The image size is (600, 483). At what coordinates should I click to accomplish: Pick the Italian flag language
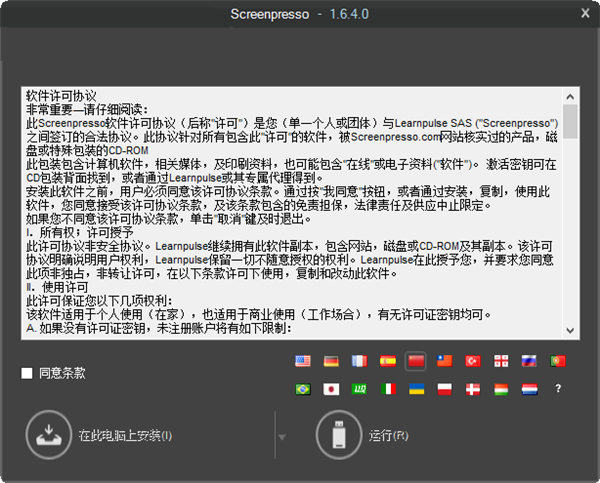(x=388, y=389)
